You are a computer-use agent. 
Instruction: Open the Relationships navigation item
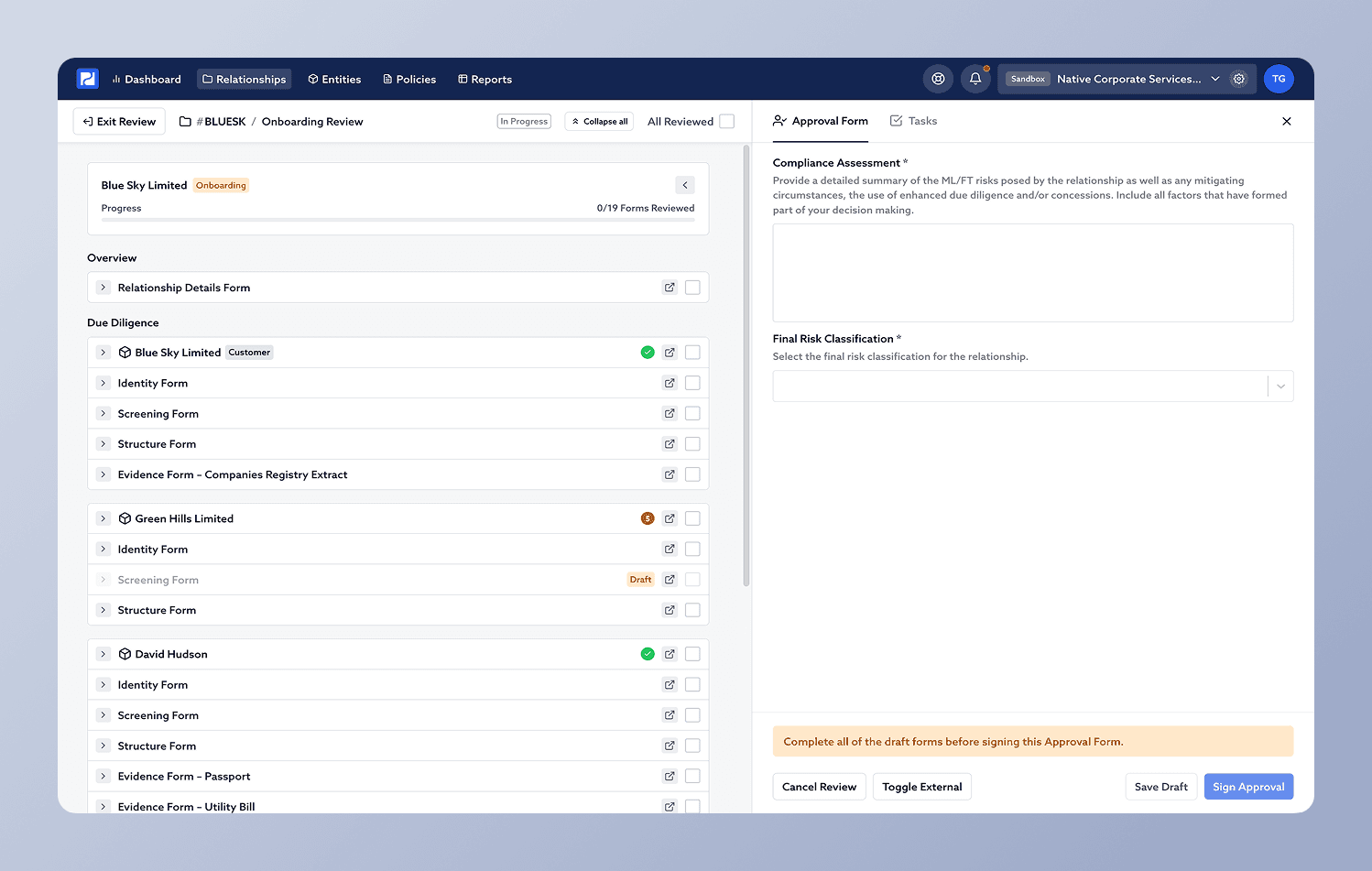(x=244, y=79)
